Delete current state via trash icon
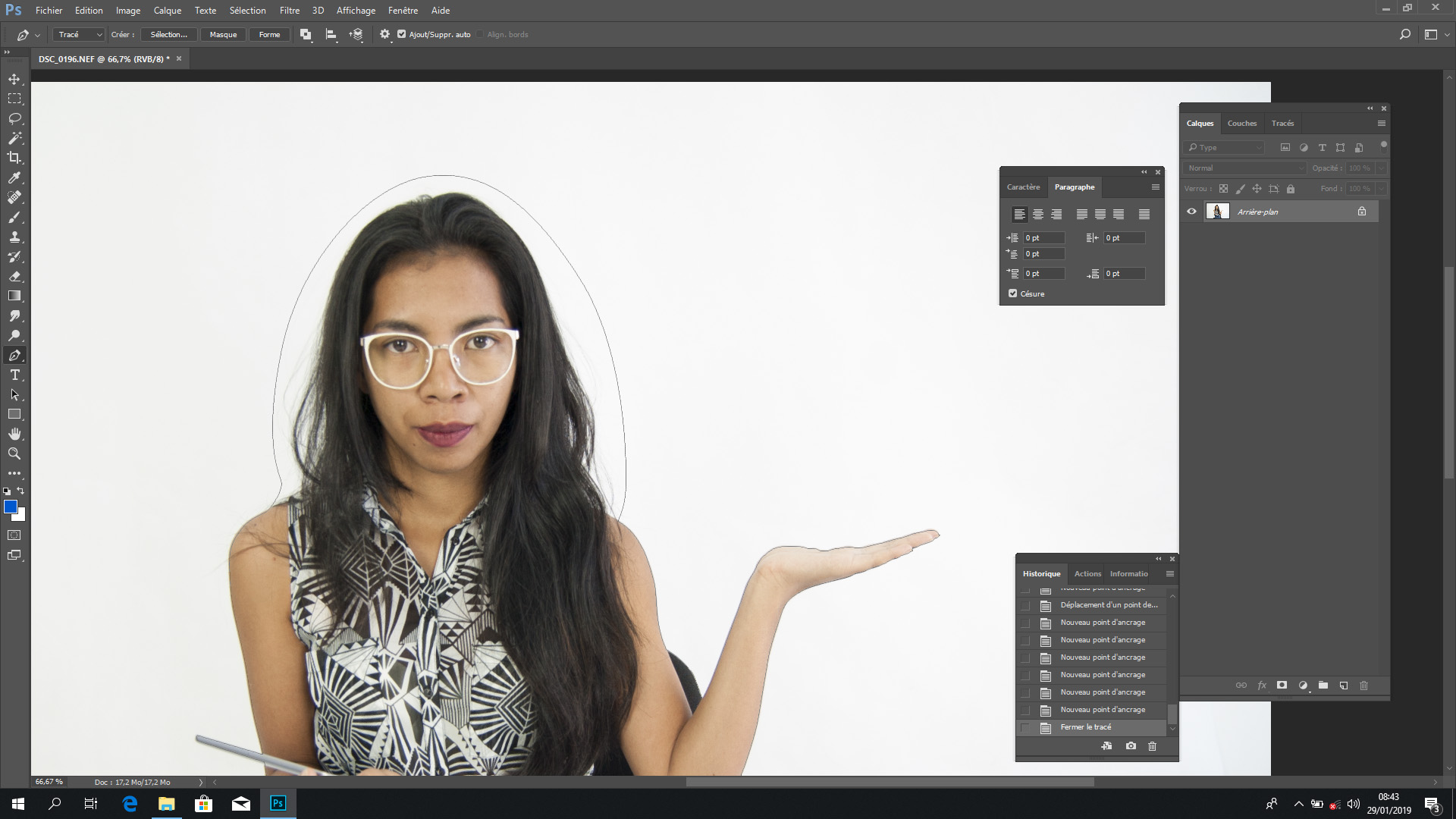The width and height of the screenshot is (1456, 819). (x=1152, y=746)
